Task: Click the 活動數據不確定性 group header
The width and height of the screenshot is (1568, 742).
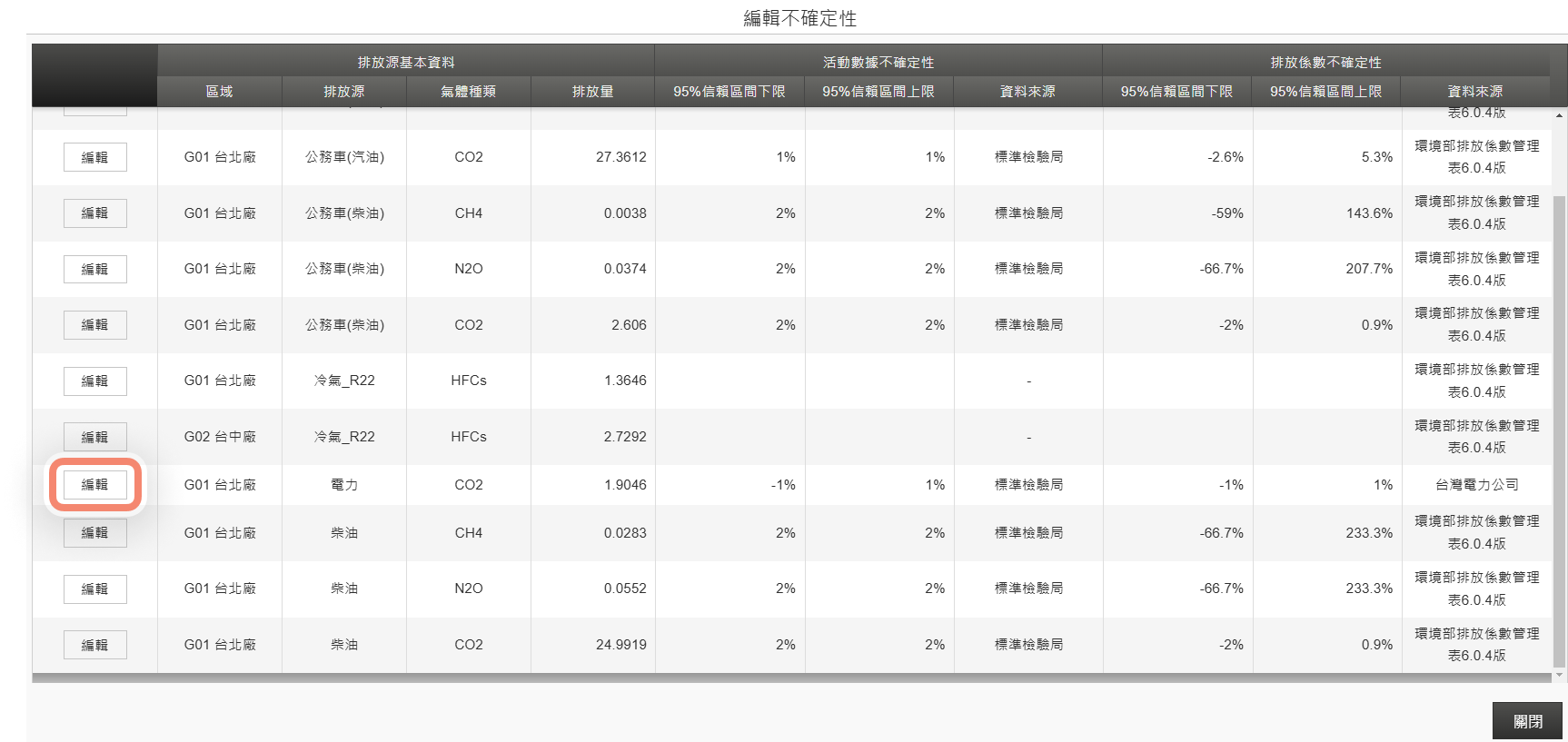Action: (x=878, y=62)
